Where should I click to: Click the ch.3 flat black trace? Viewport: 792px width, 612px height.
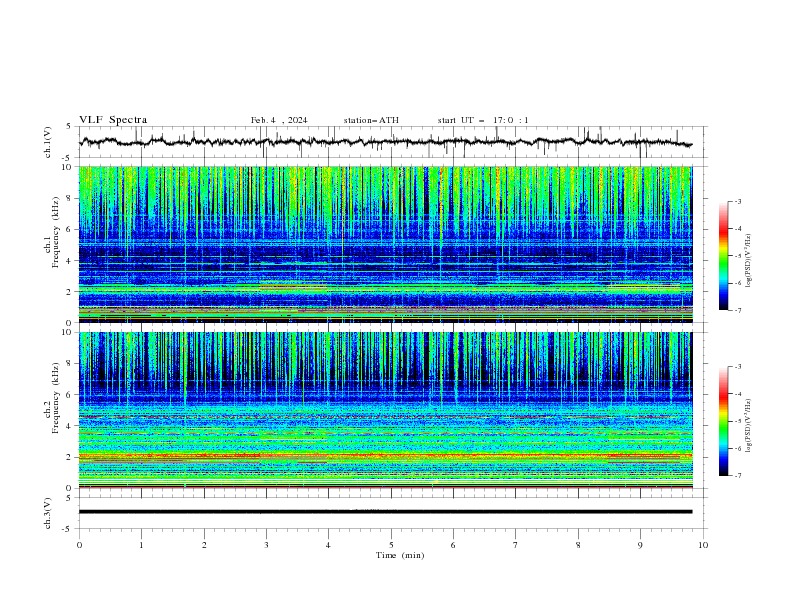point(386,512)
